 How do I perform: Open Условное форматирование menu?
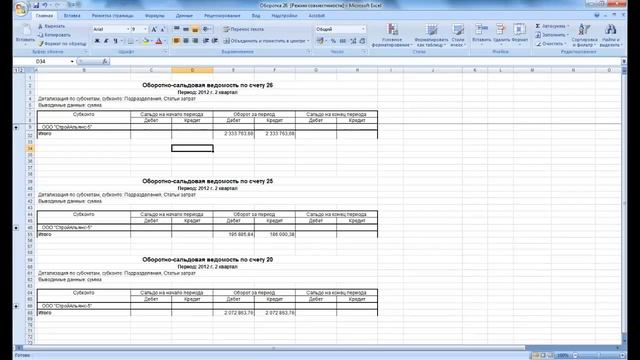tap(392, 35)
